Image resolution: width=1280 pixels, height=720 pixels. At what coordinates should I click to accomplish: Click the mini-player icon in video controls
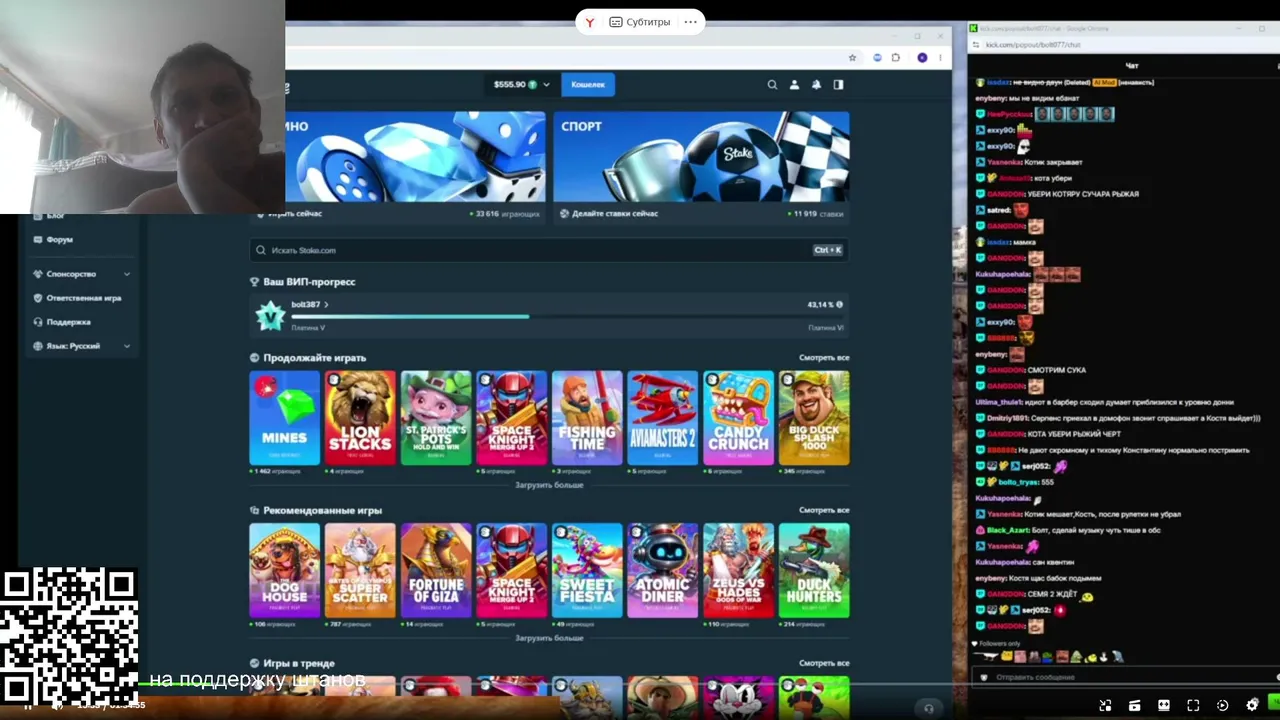tap(1105, 705)
